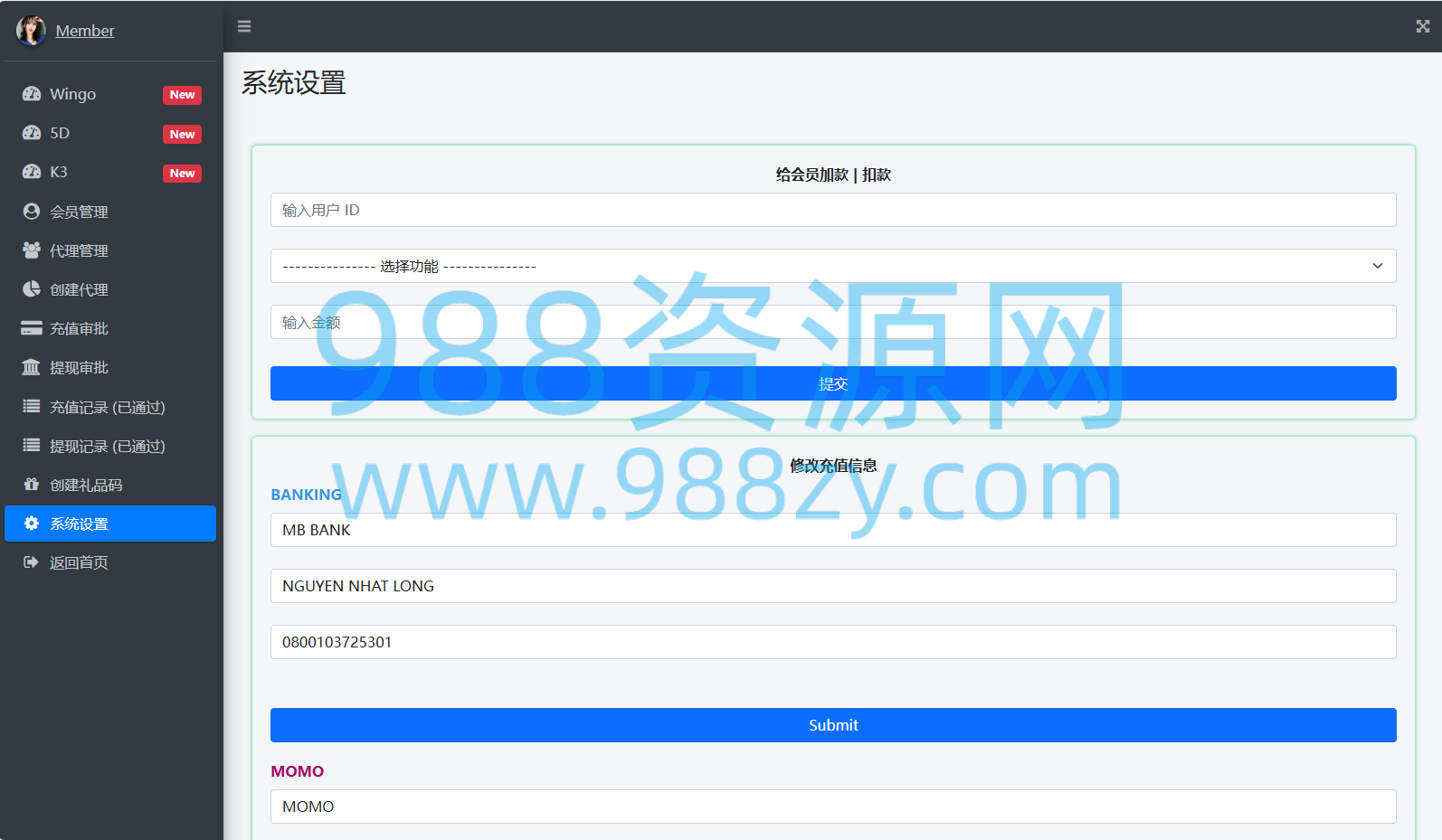
Task: Click the bank account number field 0800103725301
Action: [833, 642]
